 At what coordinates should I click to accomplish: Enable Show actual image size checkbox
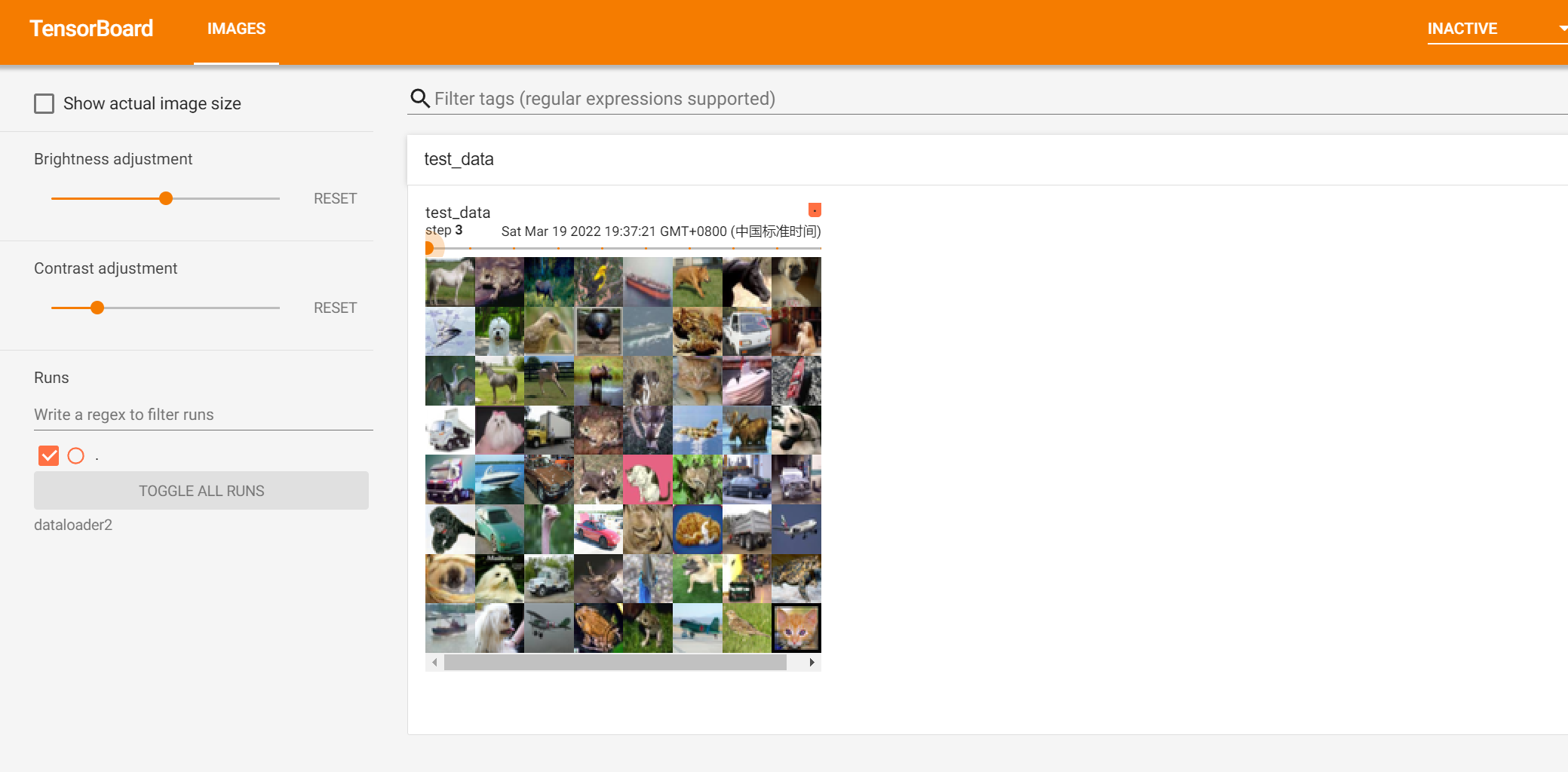(44, 103)
